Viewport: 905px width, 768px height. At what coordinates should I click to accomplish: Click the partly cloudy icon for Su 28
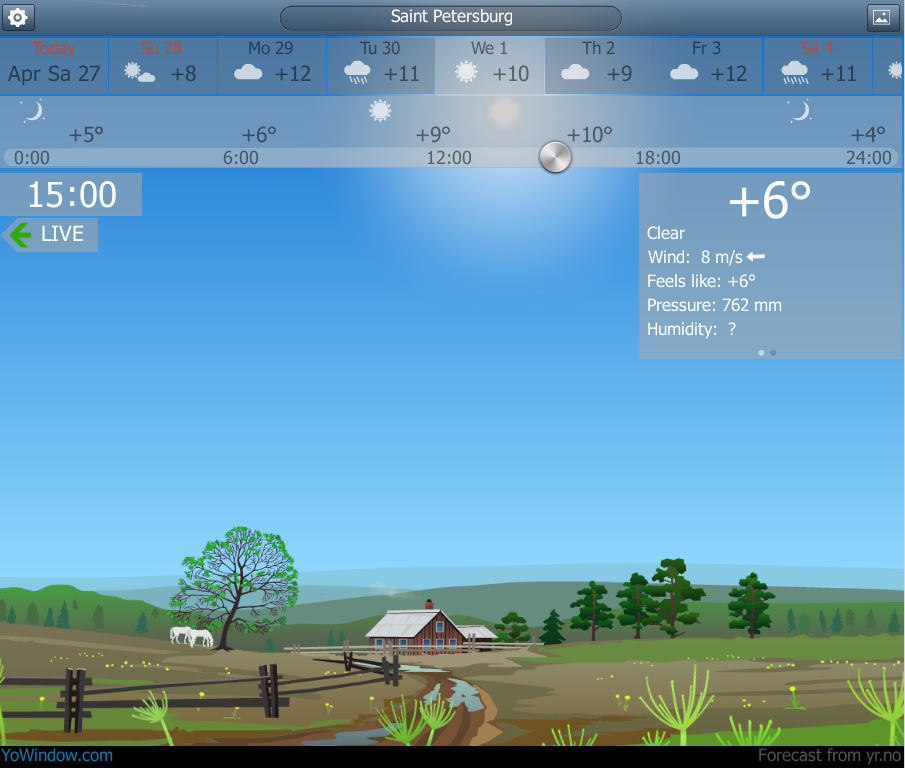click(138, 73)
